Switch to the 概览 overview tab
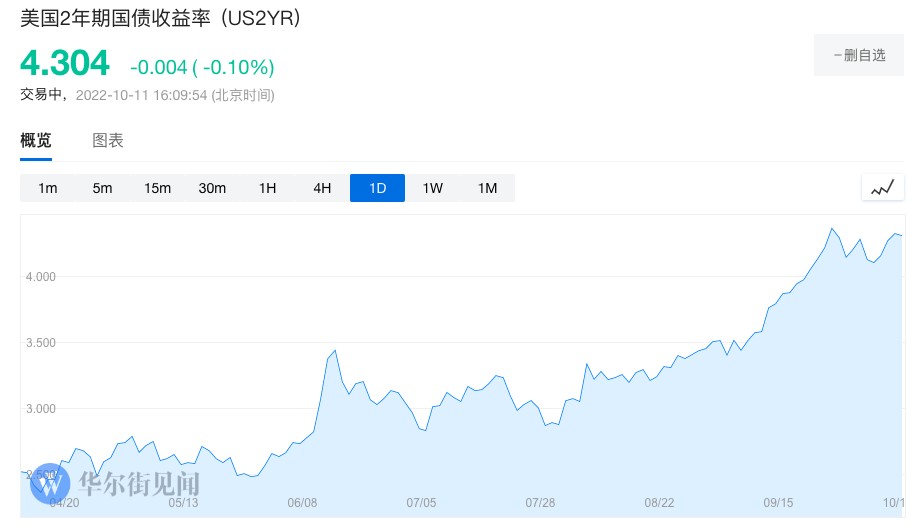Image resolution: width=918 pixels, height=528 pixels. 36,141
